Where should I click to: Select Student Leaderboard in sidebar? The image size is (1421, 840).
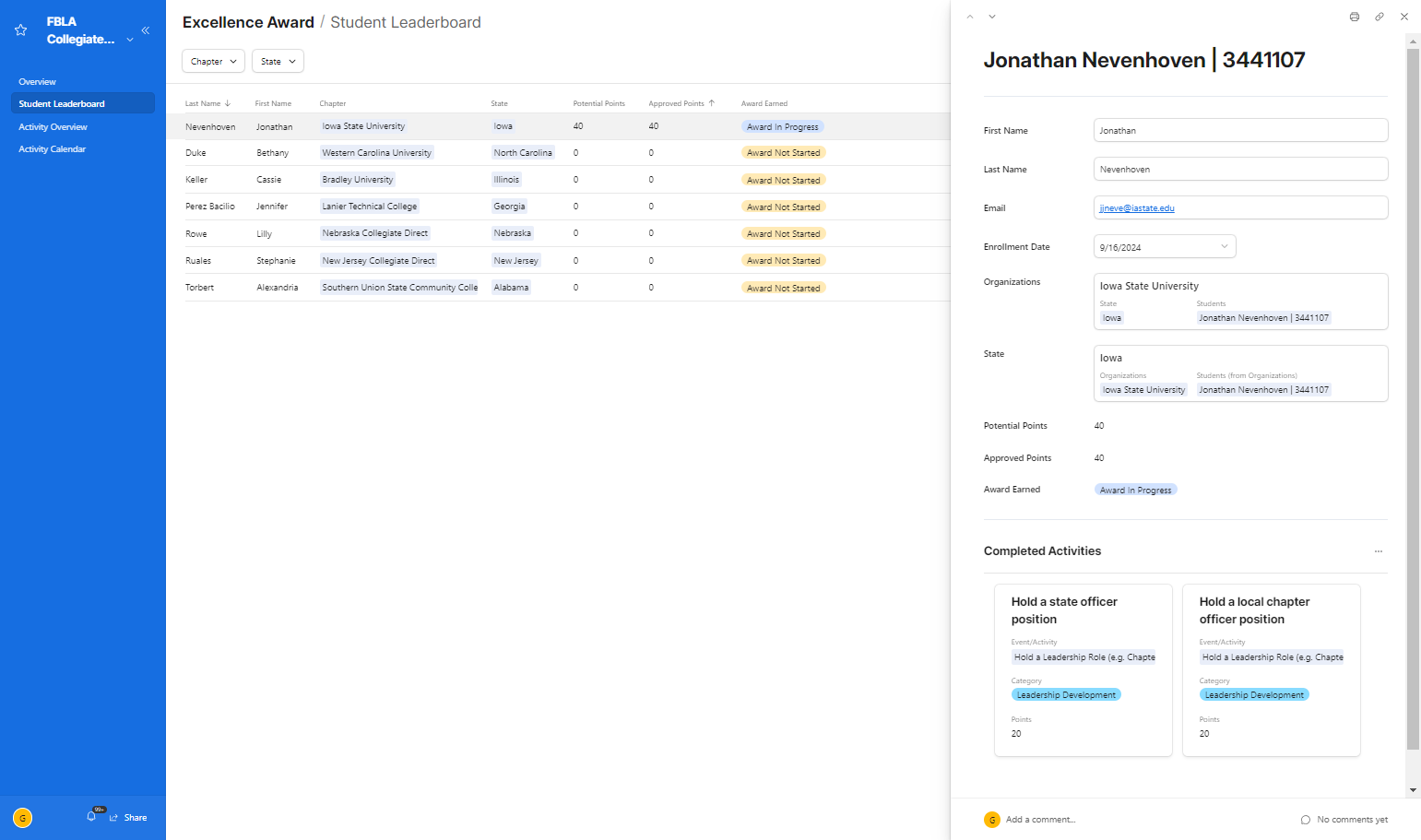82,103
